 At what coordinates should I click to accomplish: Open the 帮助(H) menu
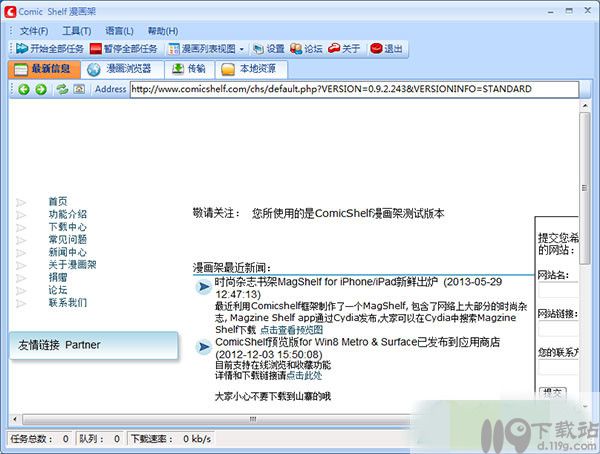click(163, 31)
